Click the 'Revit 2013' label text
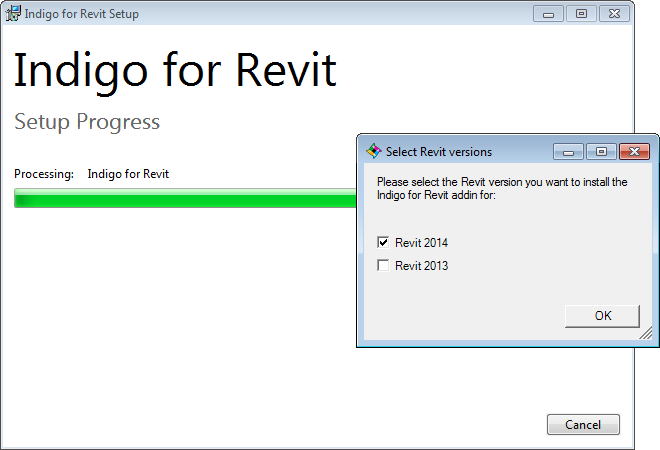This screenshot has height=450, width=660. [421, 266]
